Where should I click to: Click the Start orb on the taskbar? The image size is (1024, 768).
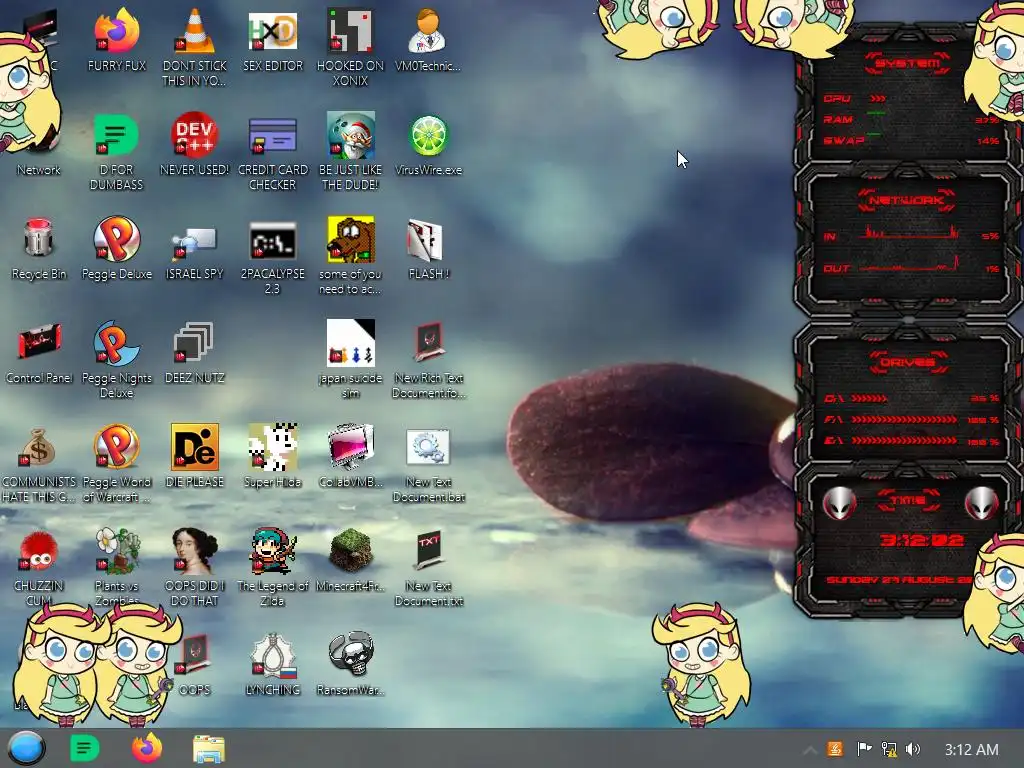(x=26, y=748)
